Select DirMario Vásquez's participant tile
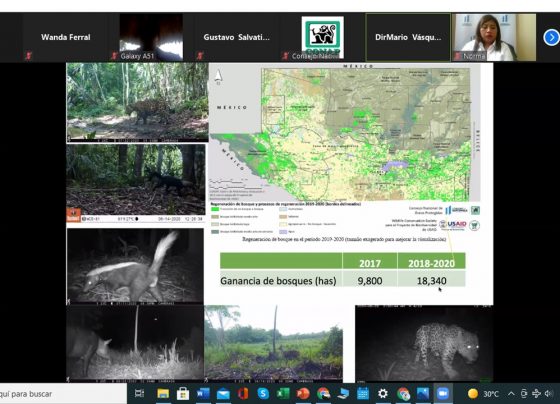 (x=408, y=38)
